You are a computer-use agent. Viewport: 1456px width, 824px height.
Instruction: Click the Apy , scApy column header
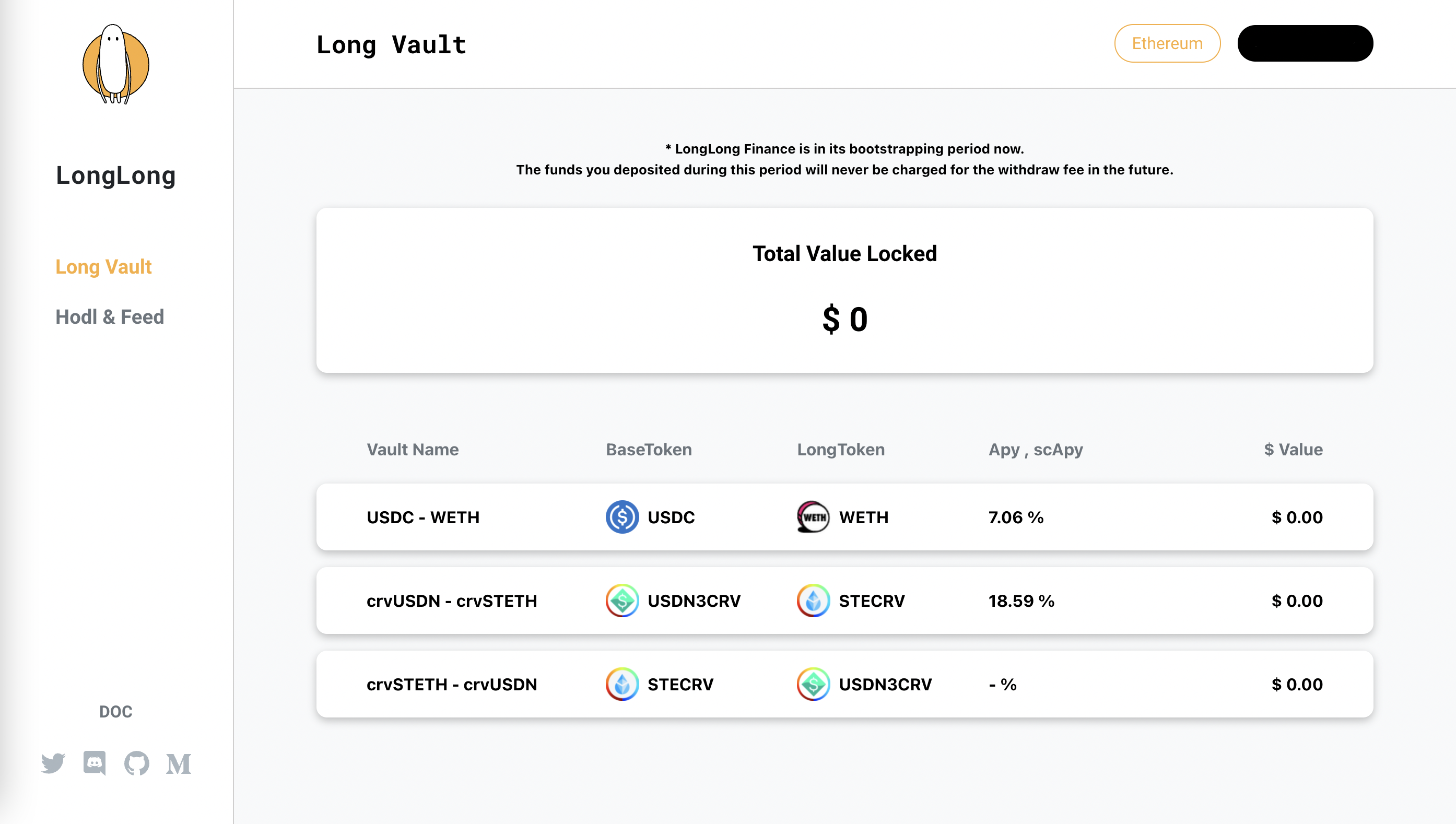pos(1036,450)
